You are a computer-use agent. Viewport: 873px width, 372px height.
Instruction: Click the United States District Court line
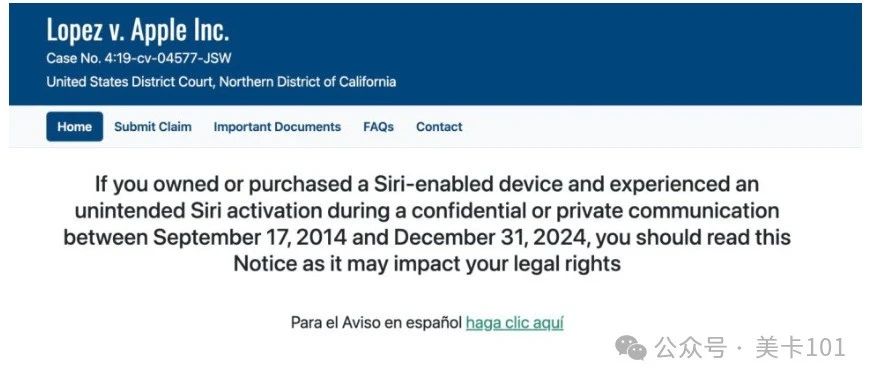[221, 82]
